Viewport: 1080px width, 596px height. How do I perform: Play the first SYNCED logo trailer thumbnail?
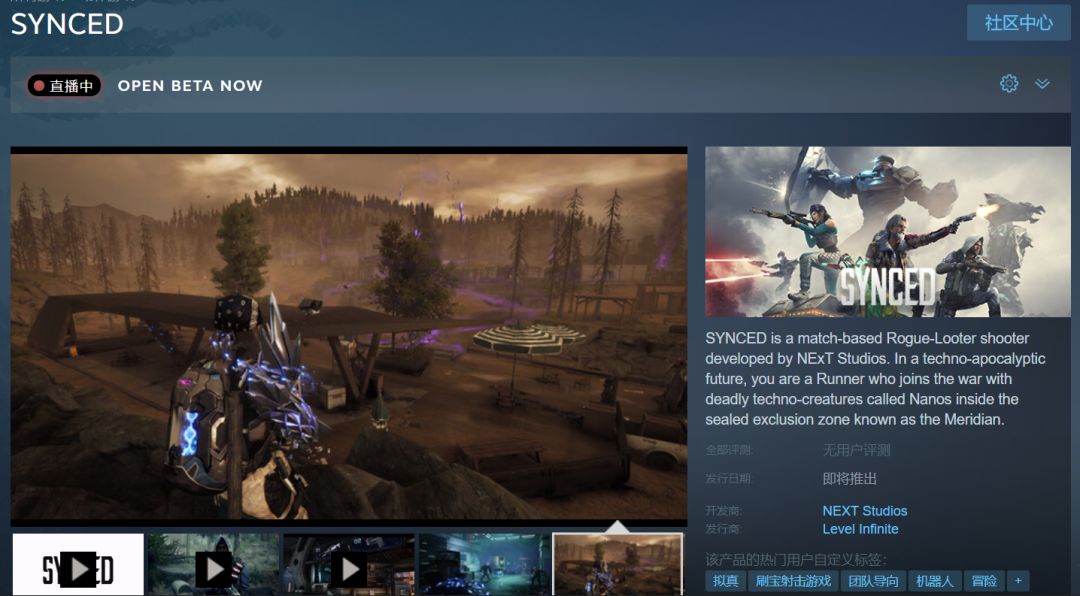78,564
